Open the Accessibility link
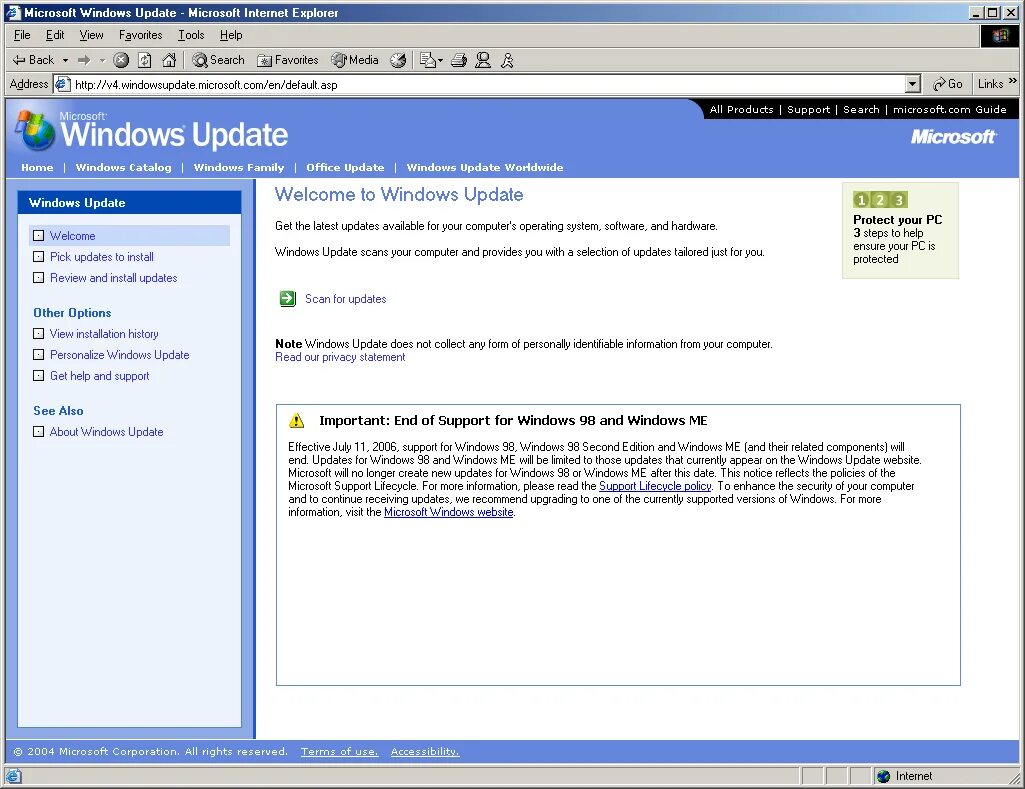Viewport: 1025px width, 789px height. [425, 752]
